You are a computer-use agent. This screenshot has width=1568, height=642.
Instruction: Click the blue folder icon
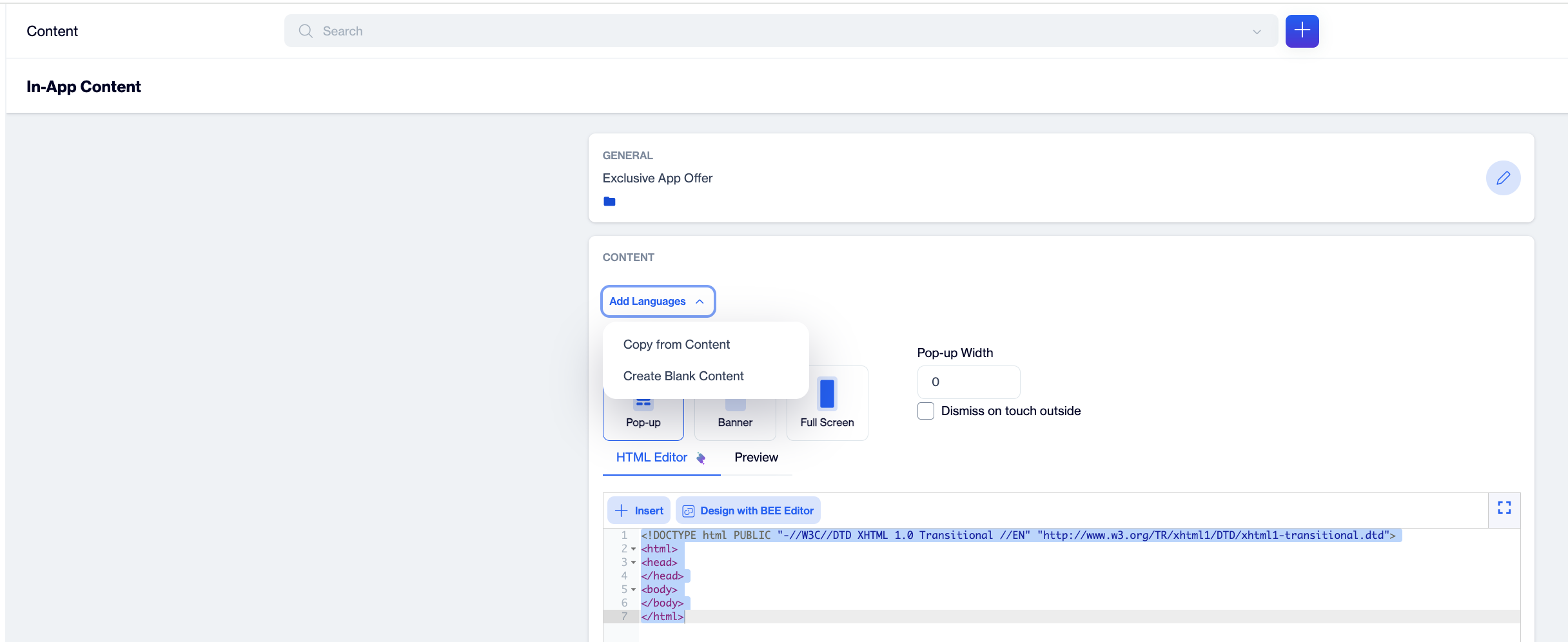point(609,201)
